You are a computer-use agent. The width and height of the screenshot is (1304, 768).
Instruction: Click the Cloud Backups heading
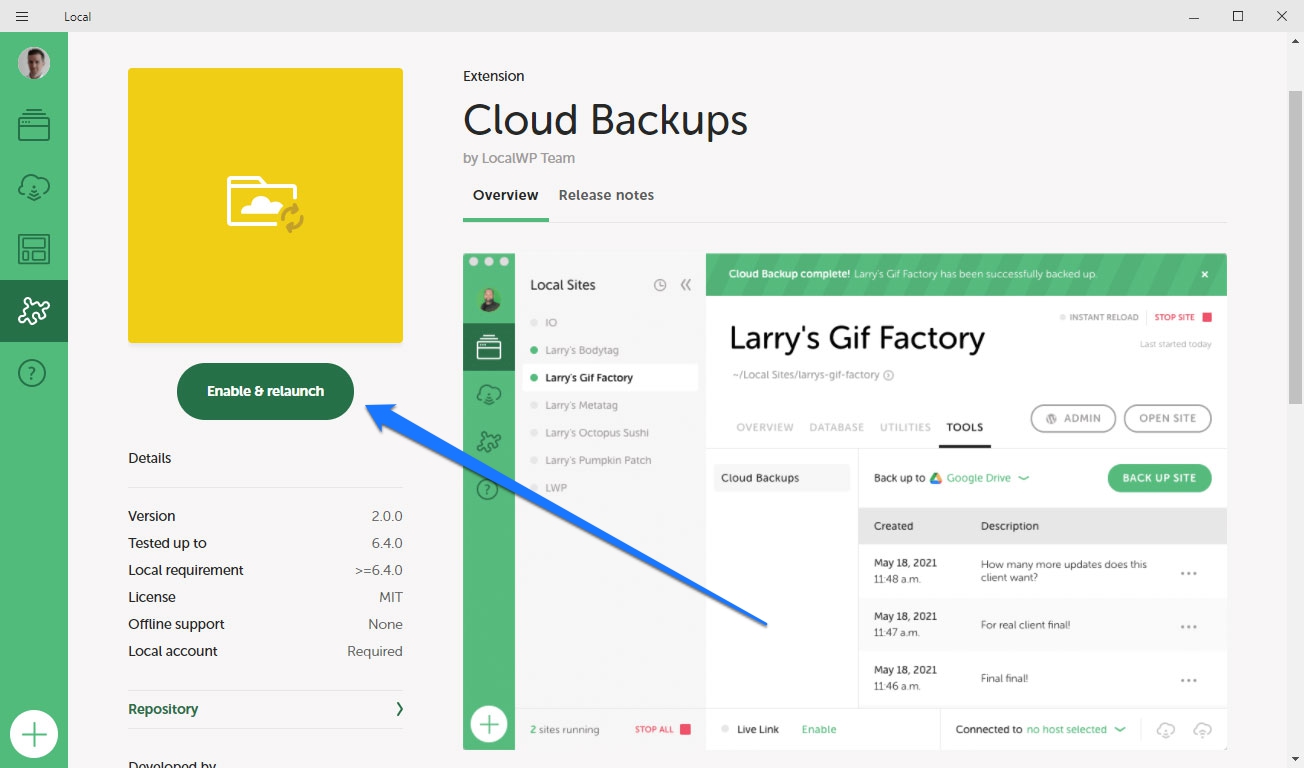(605, 120)
